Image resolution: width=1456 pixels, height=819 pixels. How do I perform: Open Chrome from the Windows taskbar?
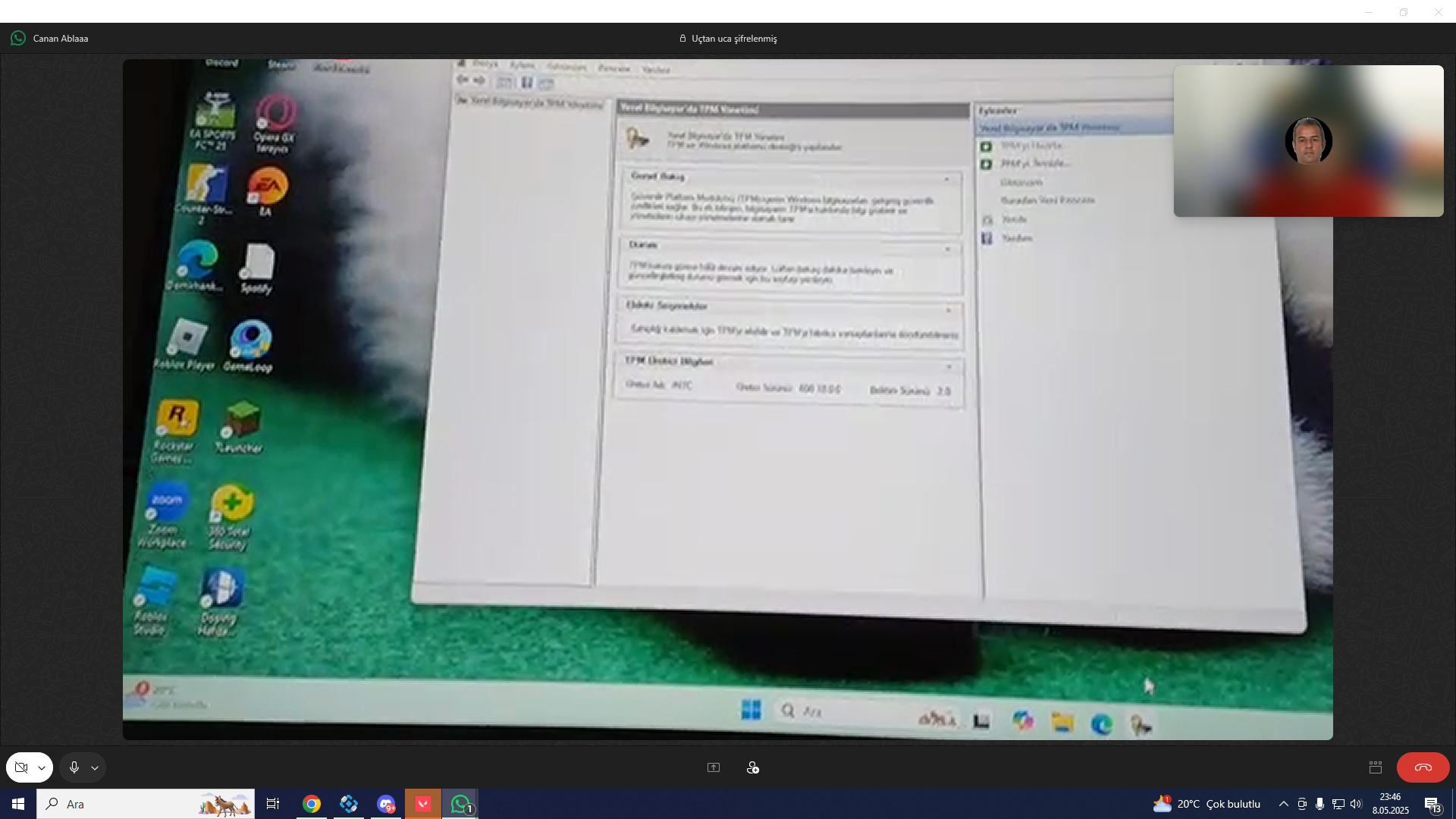[x=312, y=804]
